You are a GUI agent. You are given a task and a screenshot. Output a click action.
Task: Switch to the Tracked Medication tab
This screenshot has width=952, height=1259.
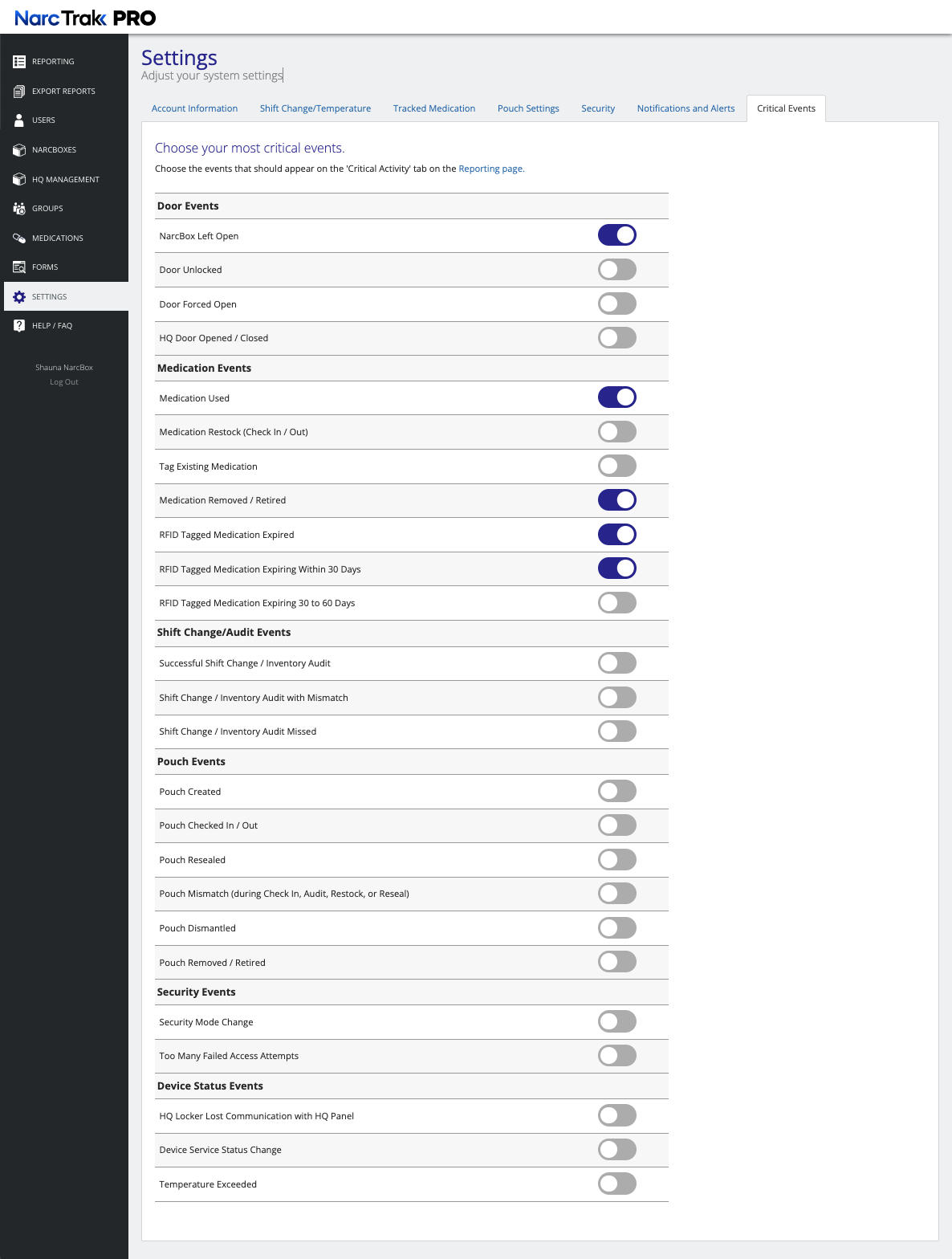click(x=434, y=108)
